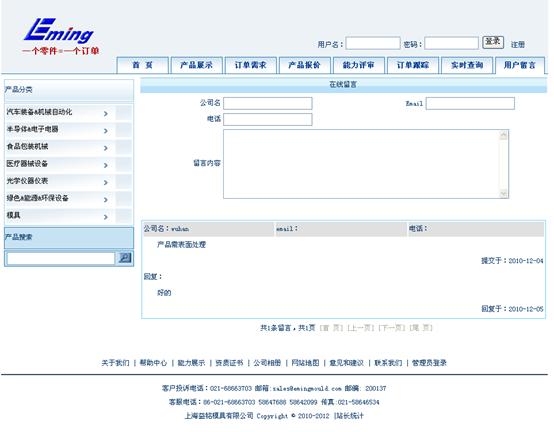Screen dimensions: 554x432
Task: Open the 网站地图 footer link
Action: [305, 363]
